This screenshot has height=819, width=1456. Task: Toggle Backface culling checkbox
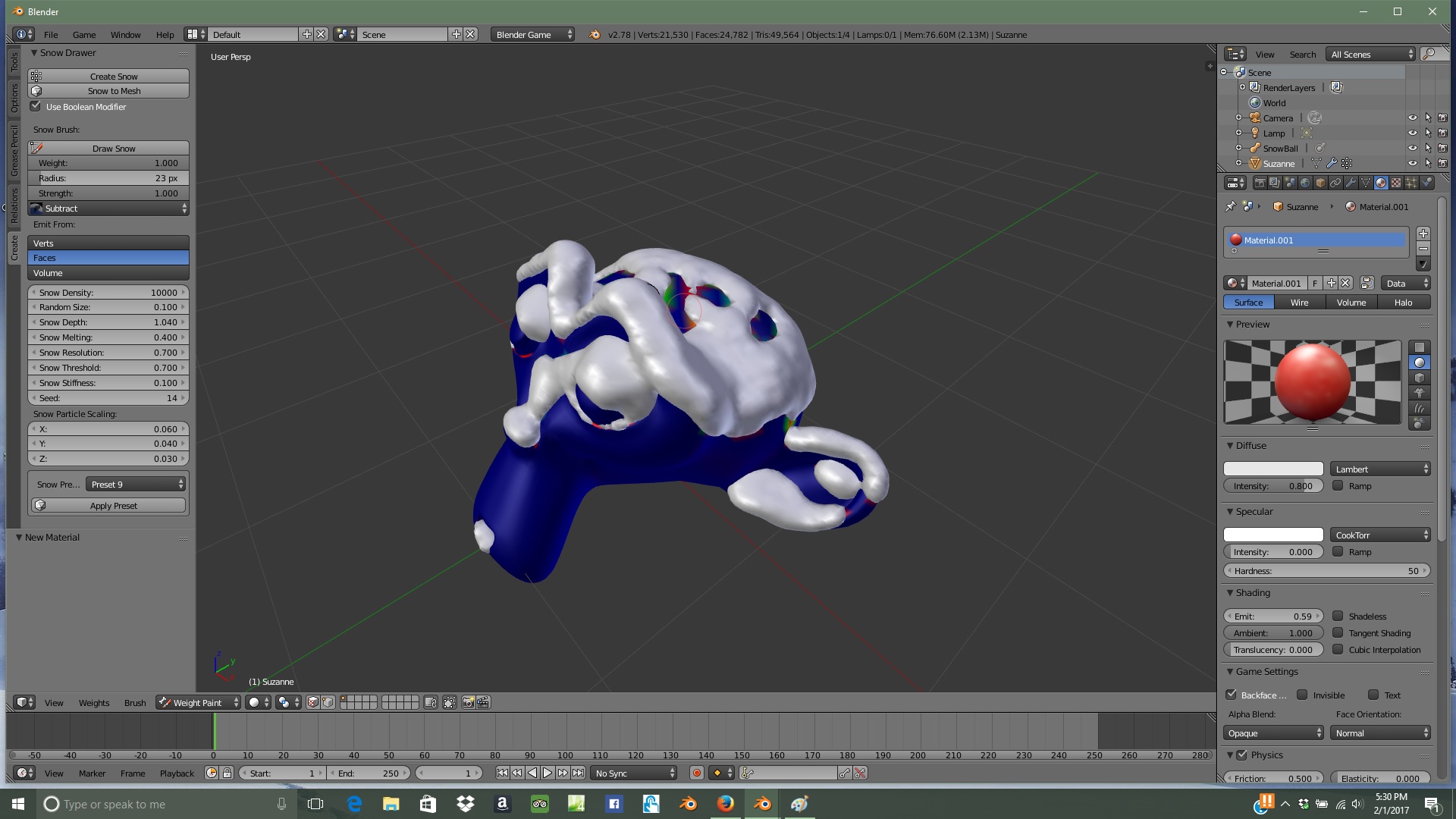(1232, 695)
